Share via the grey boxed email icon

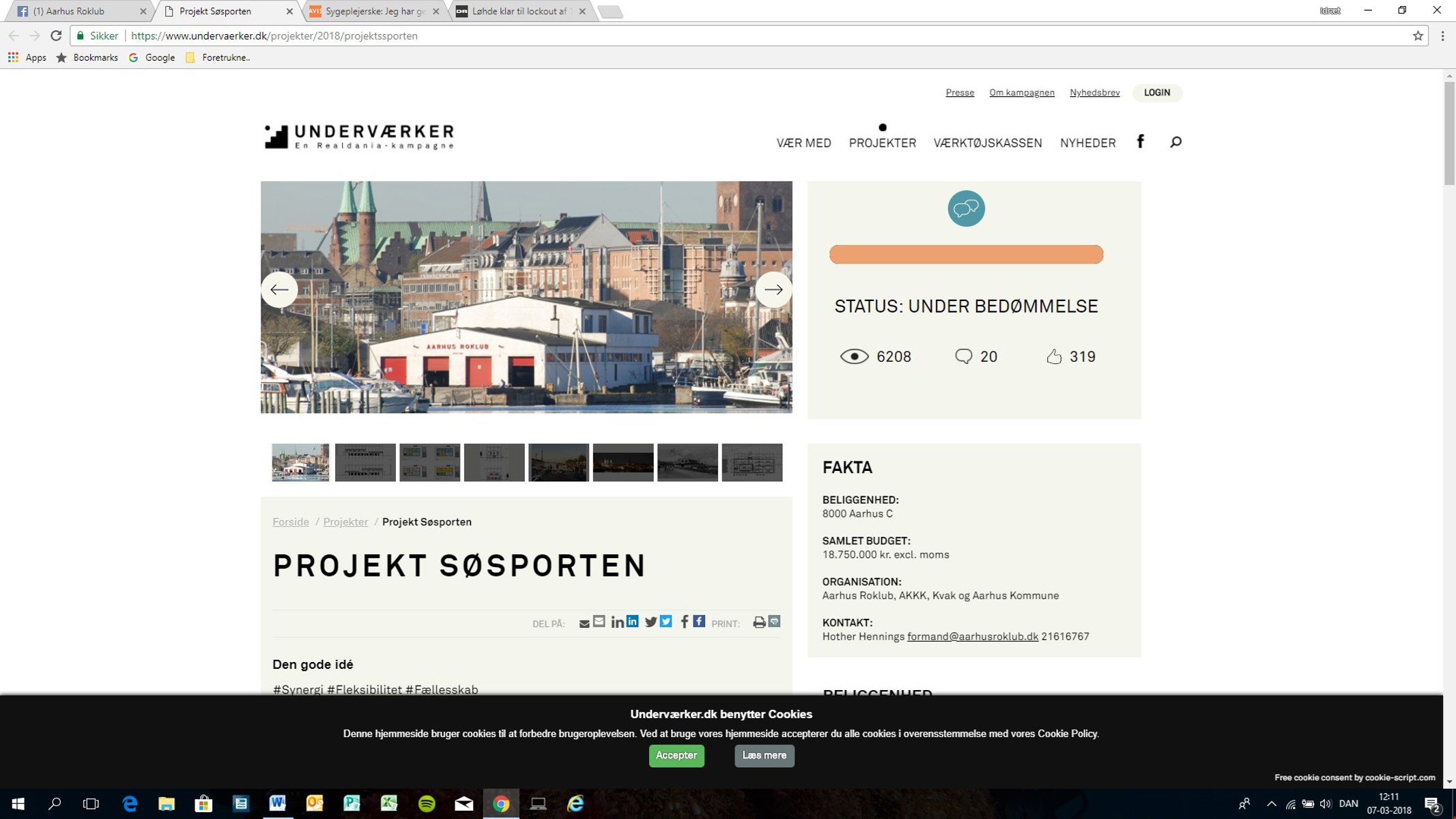tap(599, 621)
